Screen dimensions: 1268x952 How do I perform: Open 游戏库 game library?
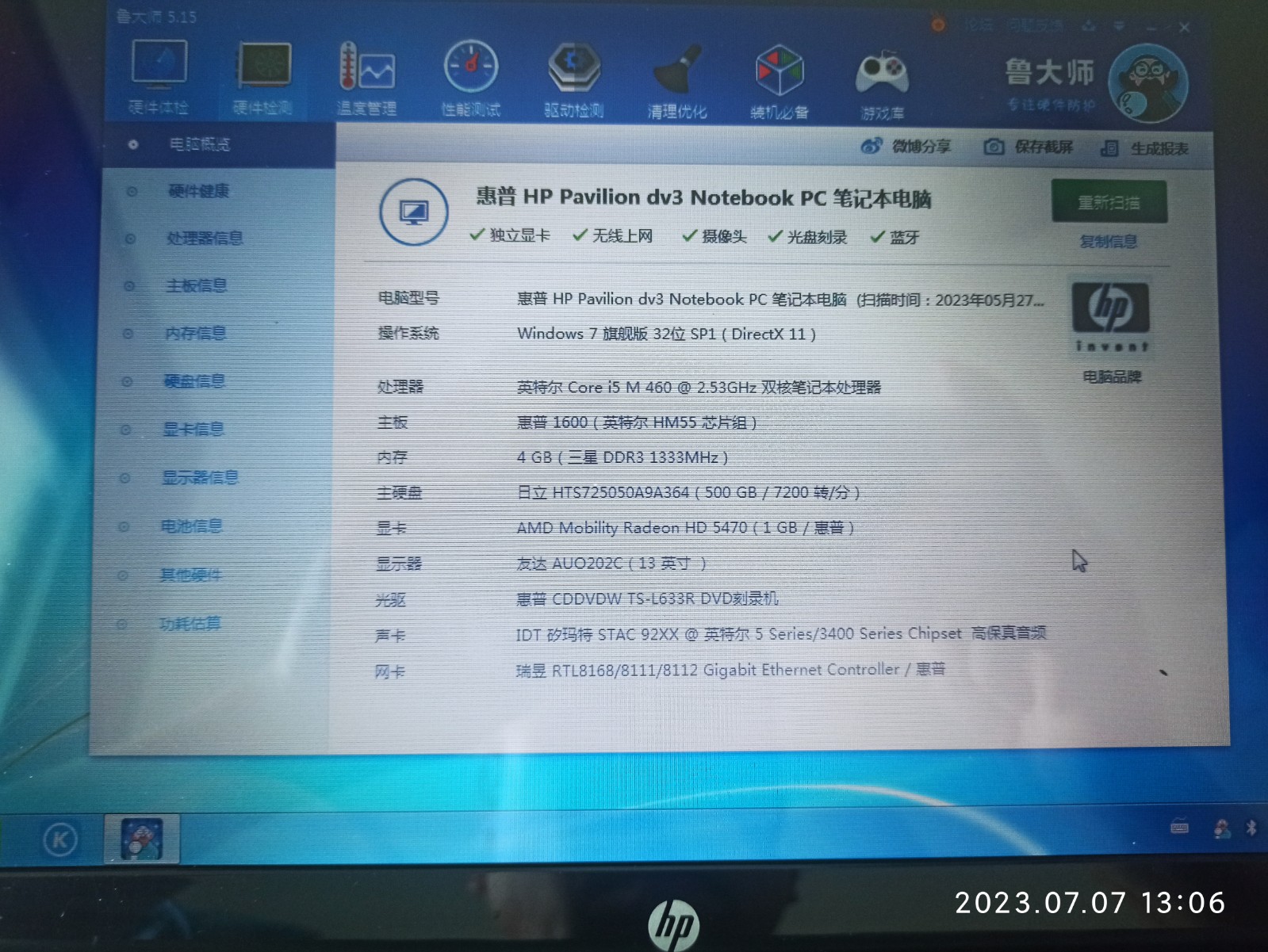click(882, 84)
